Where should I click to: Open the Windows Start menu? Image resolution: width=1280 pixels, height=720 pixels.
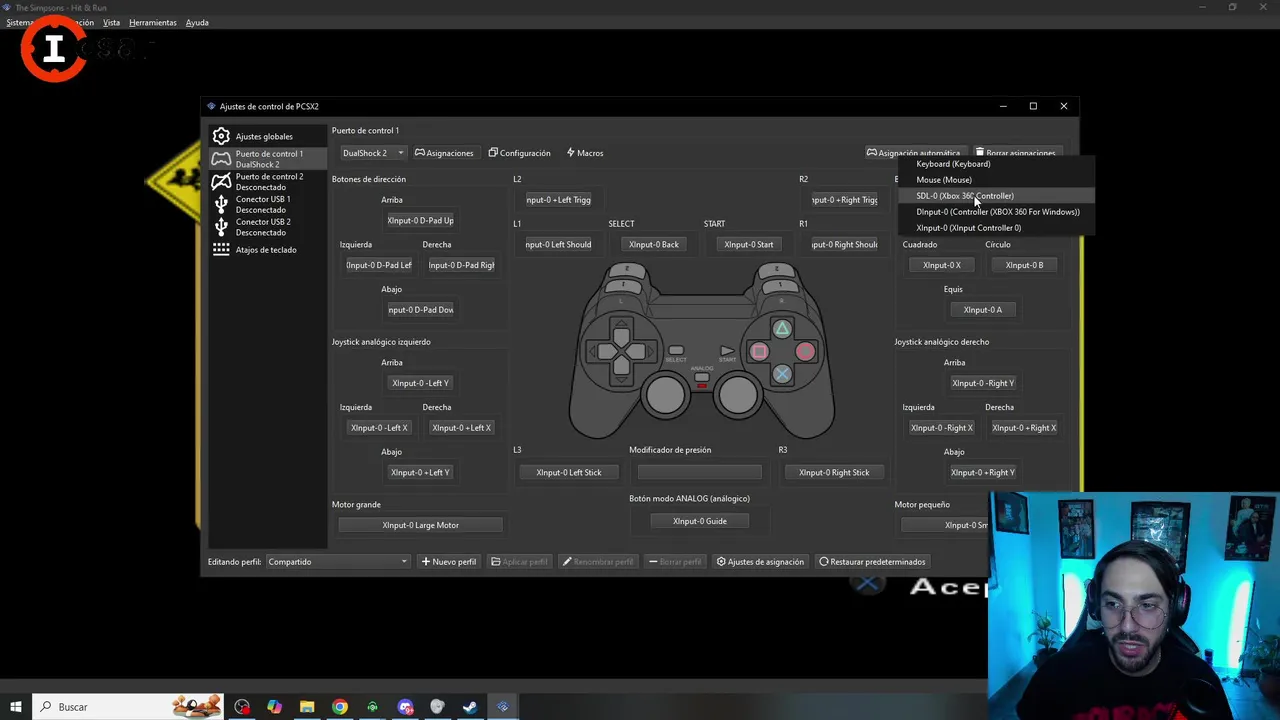[15, 707]
